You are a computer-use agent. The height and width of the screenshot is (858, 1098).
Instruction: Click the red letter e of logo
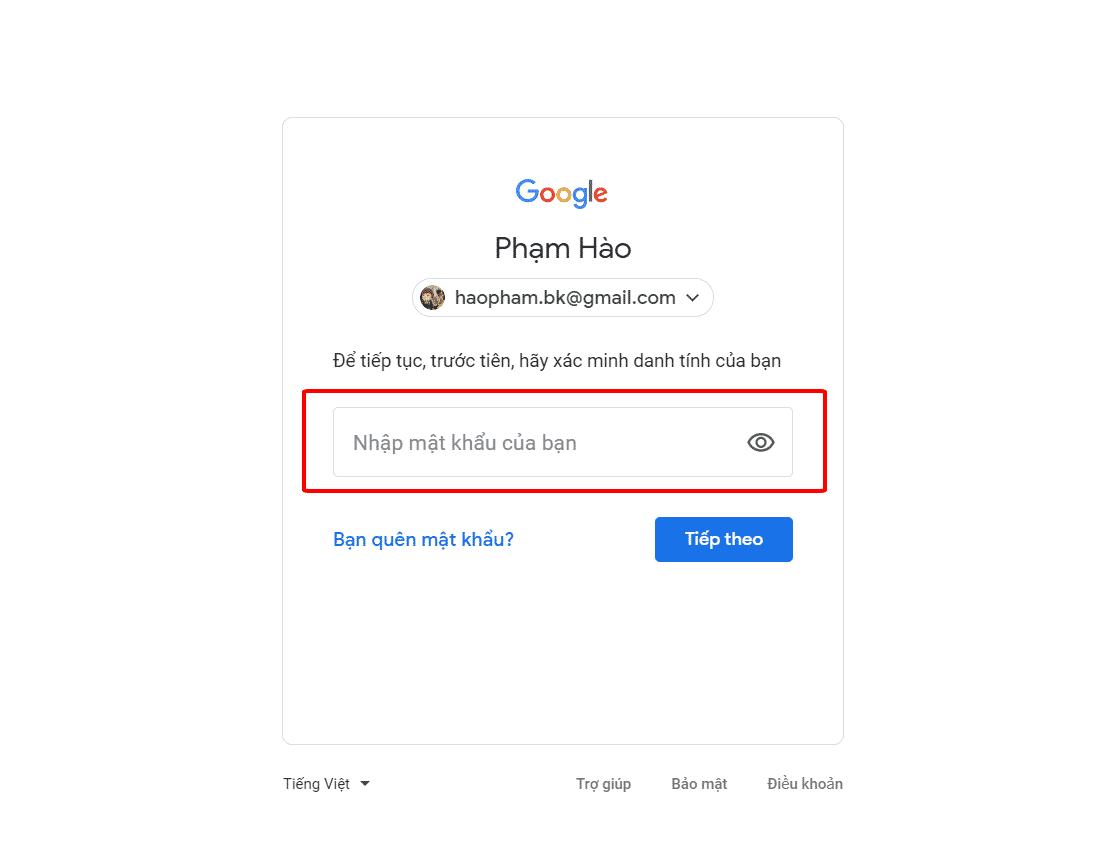600,195
